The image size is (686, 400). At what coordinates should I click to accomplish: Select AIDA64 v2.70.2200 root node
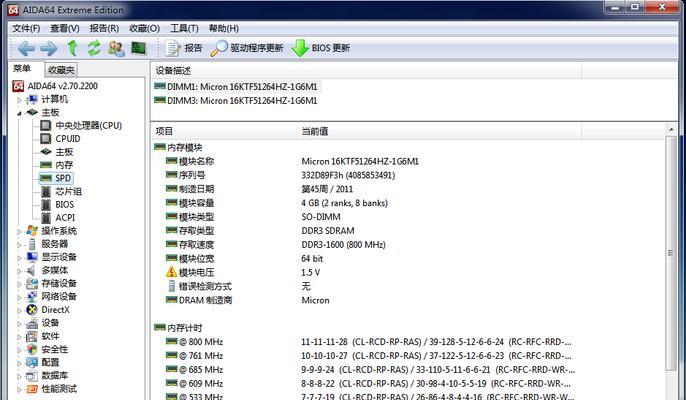[x=63, y=86]
